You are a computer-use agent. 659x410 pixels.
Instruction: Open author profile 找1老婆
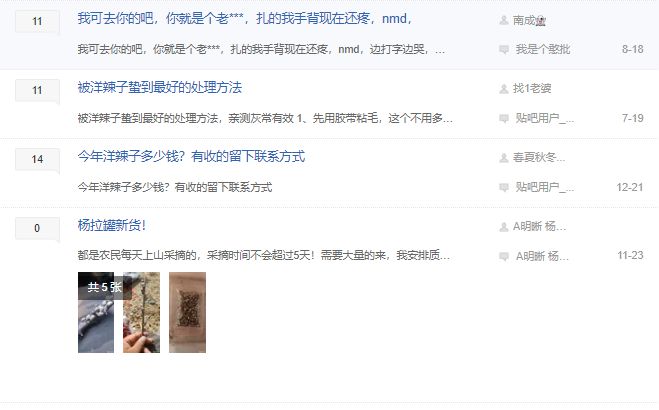pos(532,89)
